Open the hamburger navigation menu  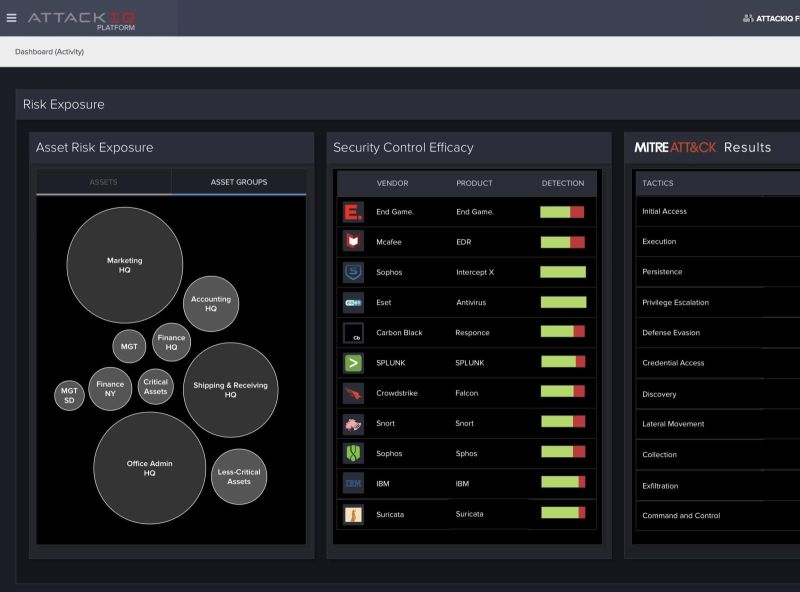13,16
